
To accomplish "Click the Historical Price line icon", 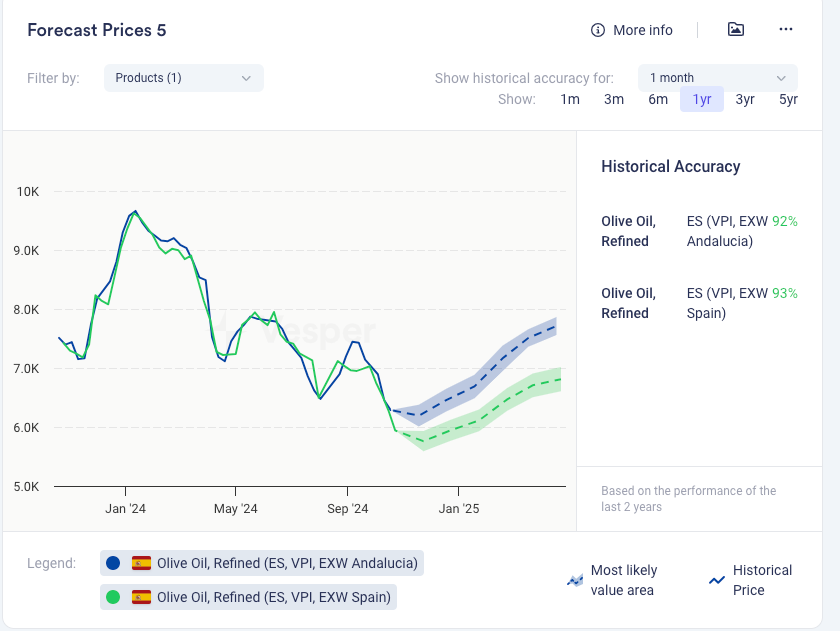I will point(717,580).
